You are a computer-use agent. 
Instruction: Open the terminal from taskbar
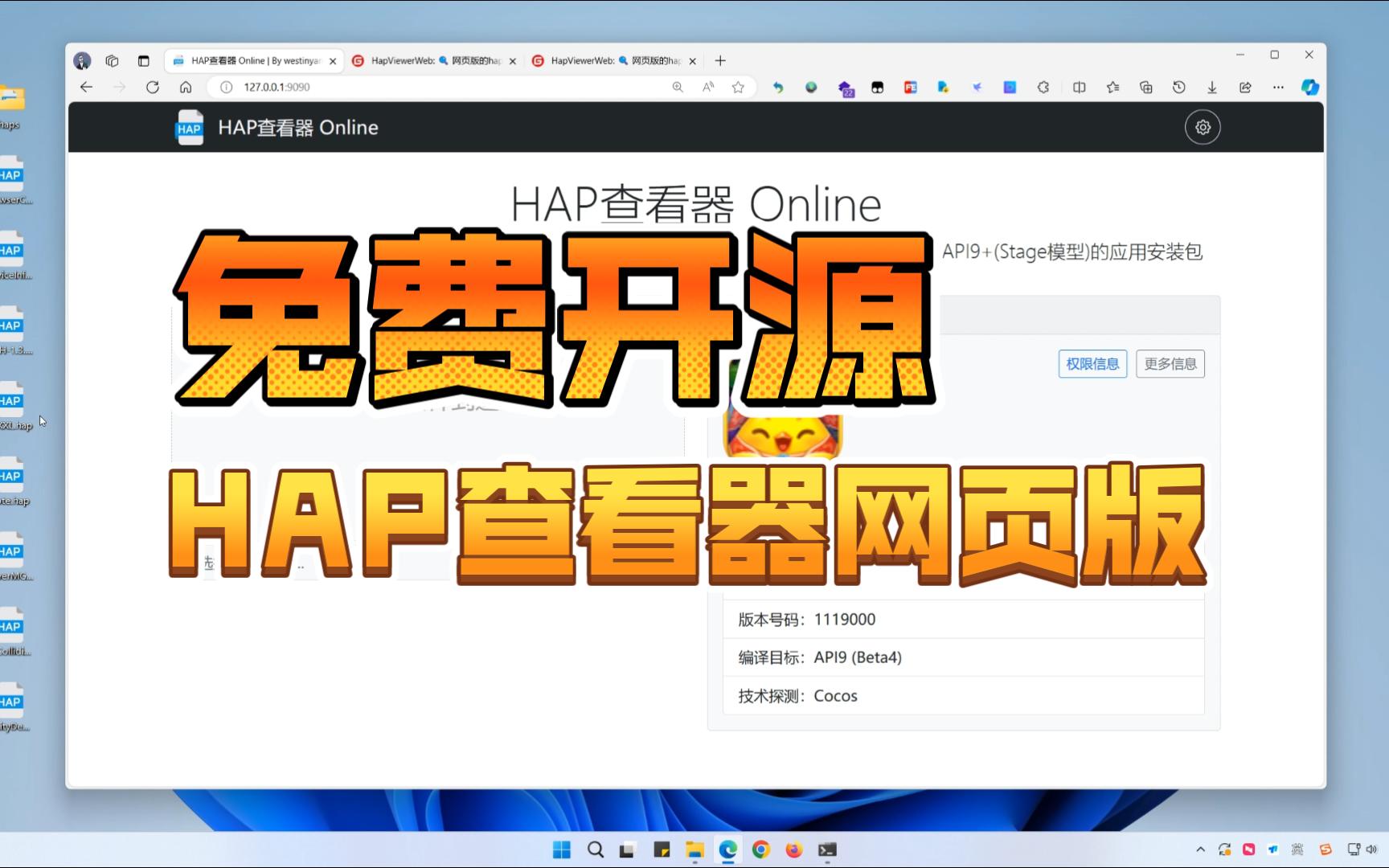coord(827,850)
